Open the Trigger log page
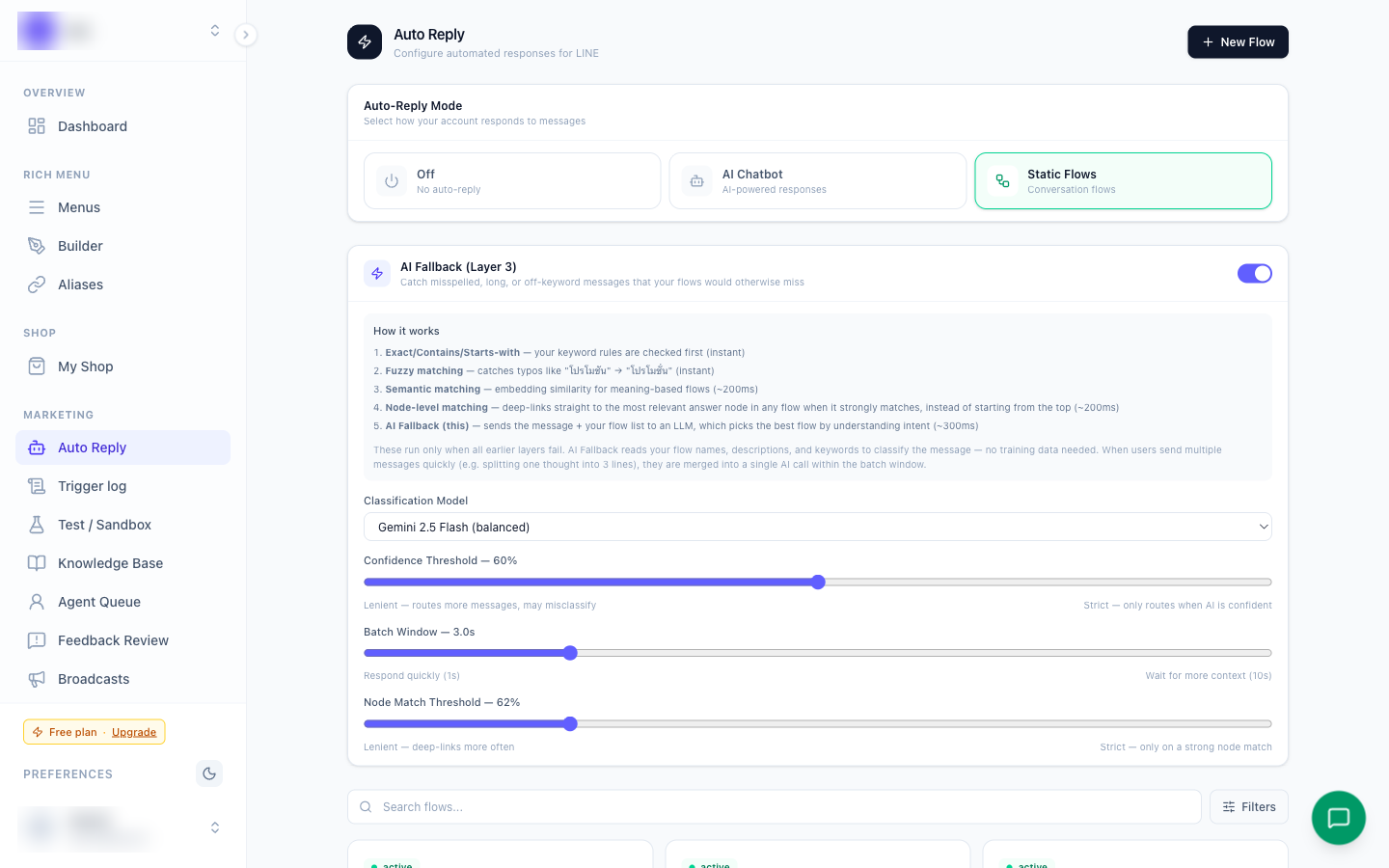This screenshot has height=868, width=1389. pyautogui.click(x=123, y=486)
